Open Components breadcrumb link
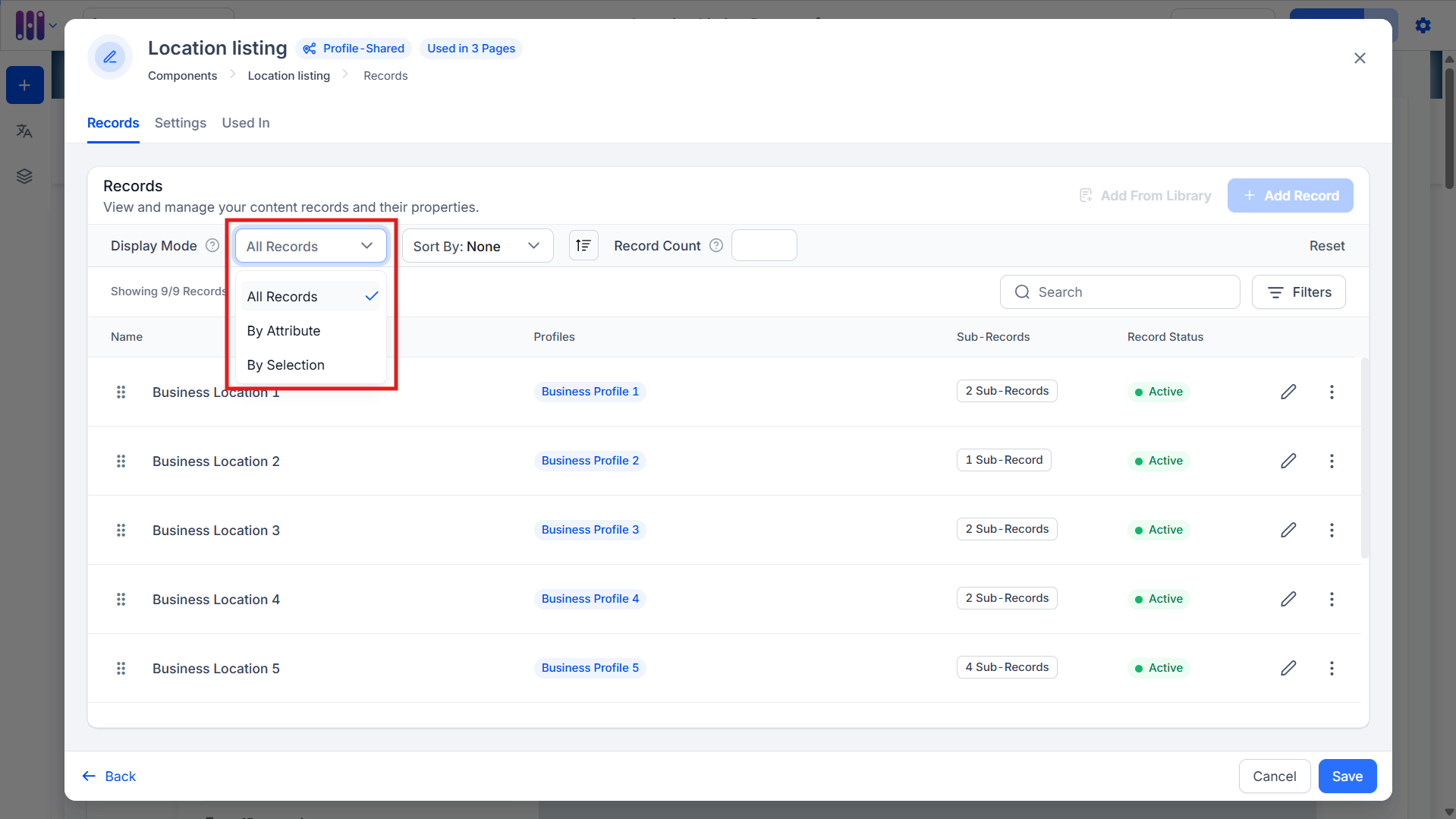This screenshot has width=1456, height=819. [x=182, y=76]
